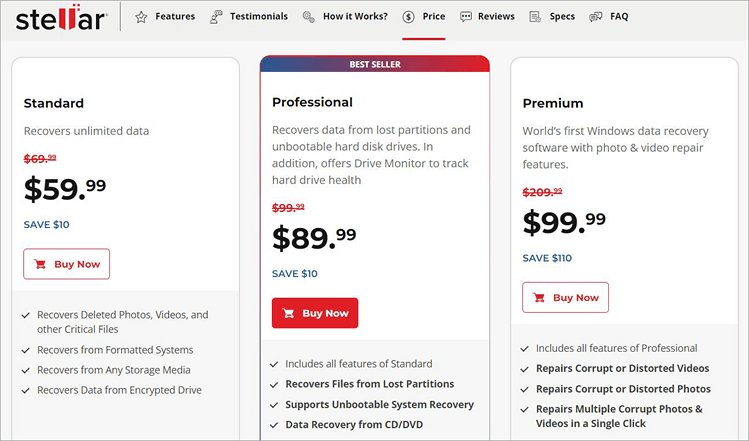The width and height of the screenshot is (749, 441).
Task: Click cart icon in Premium Buy Now
Action: point(539,298)
